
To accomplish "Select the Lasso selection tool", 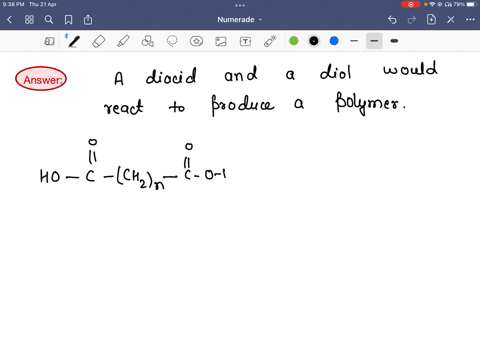I will (172, 41).
